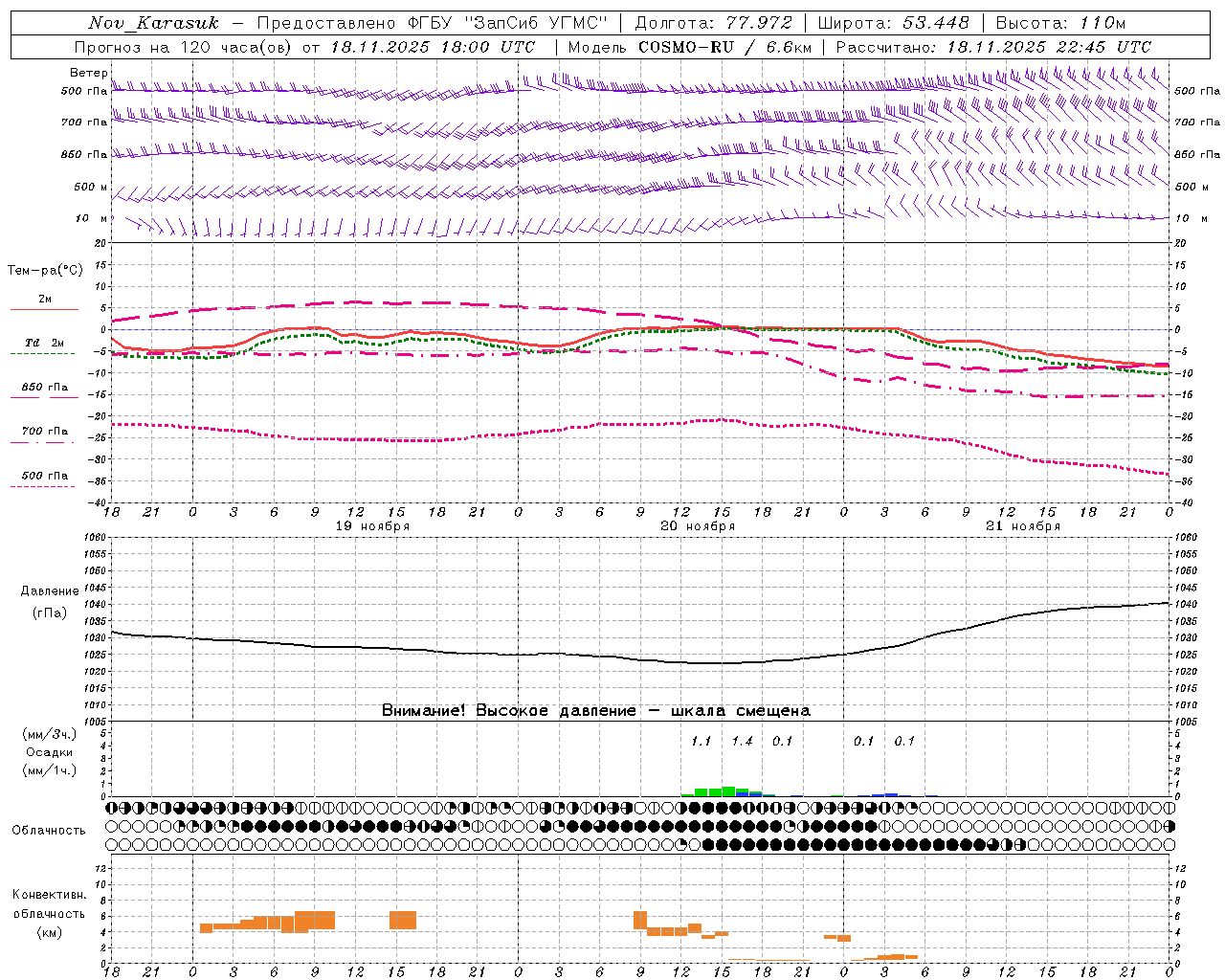The image size is (1225, 980).
Task: Select the "(мм/3ч.)" precipitation unit label
Action: pos(50,734)
